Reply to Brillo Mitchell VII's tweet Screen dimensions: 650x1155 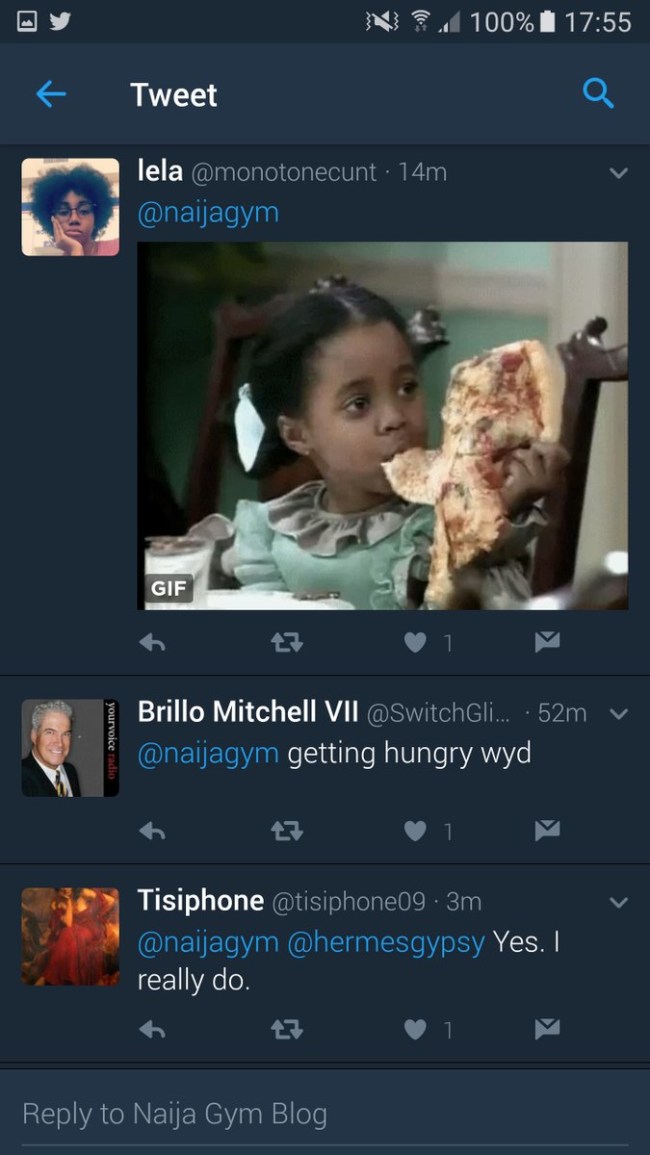click(x=152, y=831)
